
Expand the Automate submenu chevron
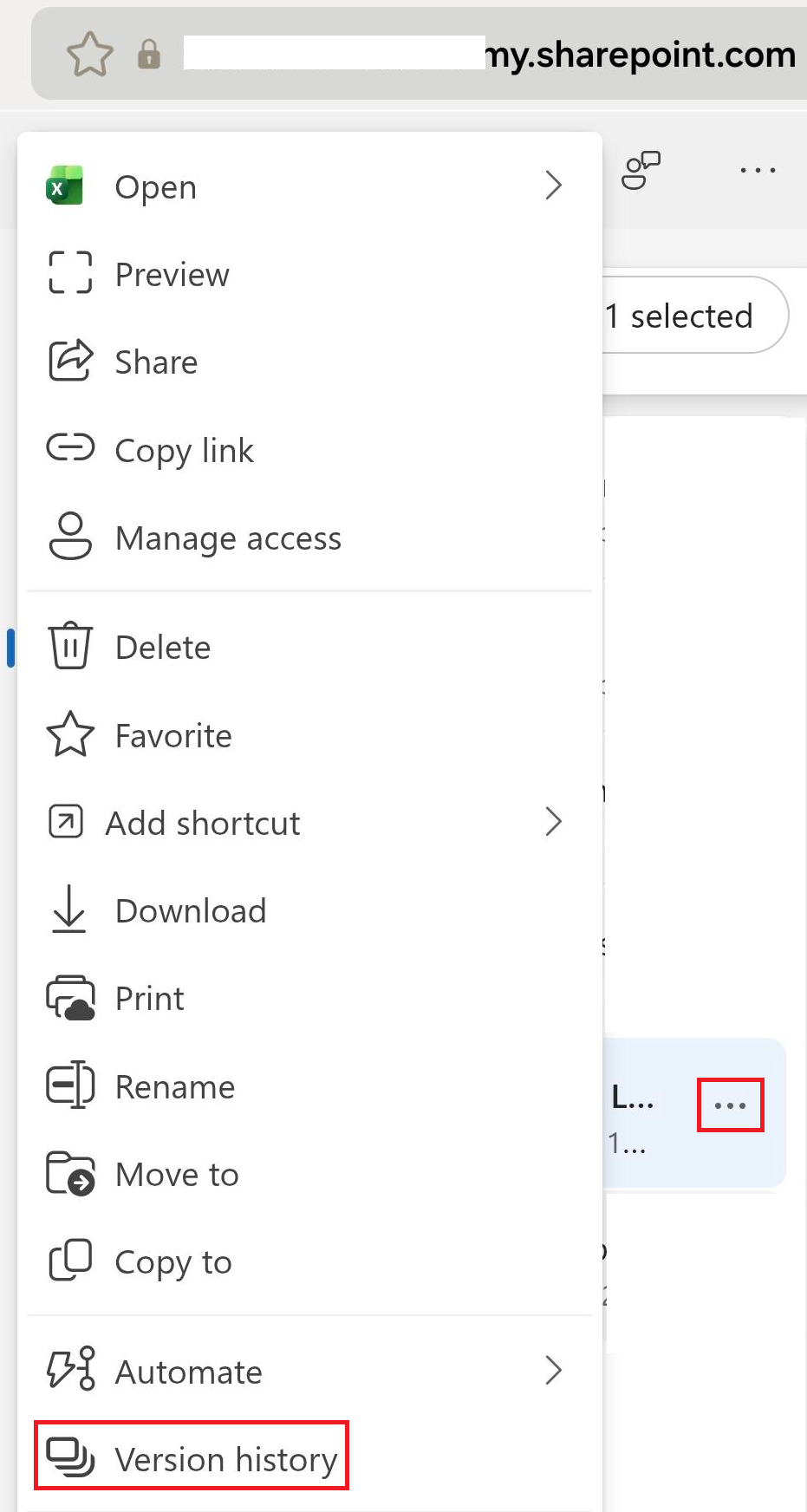(x=554, y=1370)
